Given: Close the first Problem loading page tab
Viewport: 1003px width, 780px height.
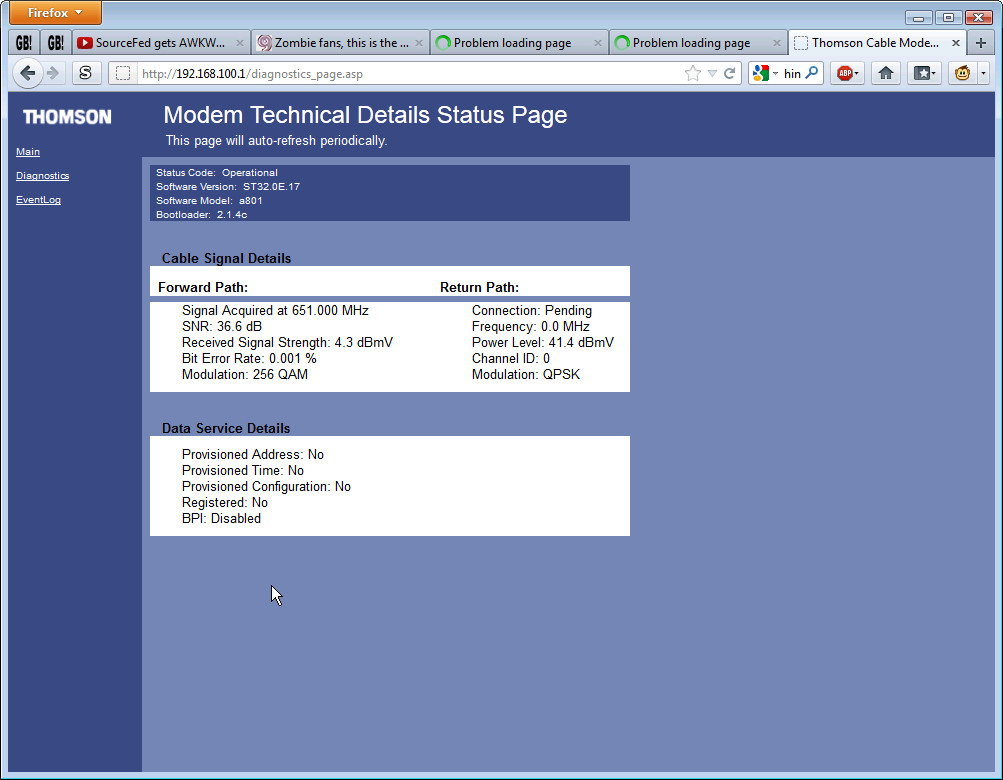Looking at the screenshot, I should [597, 43].
